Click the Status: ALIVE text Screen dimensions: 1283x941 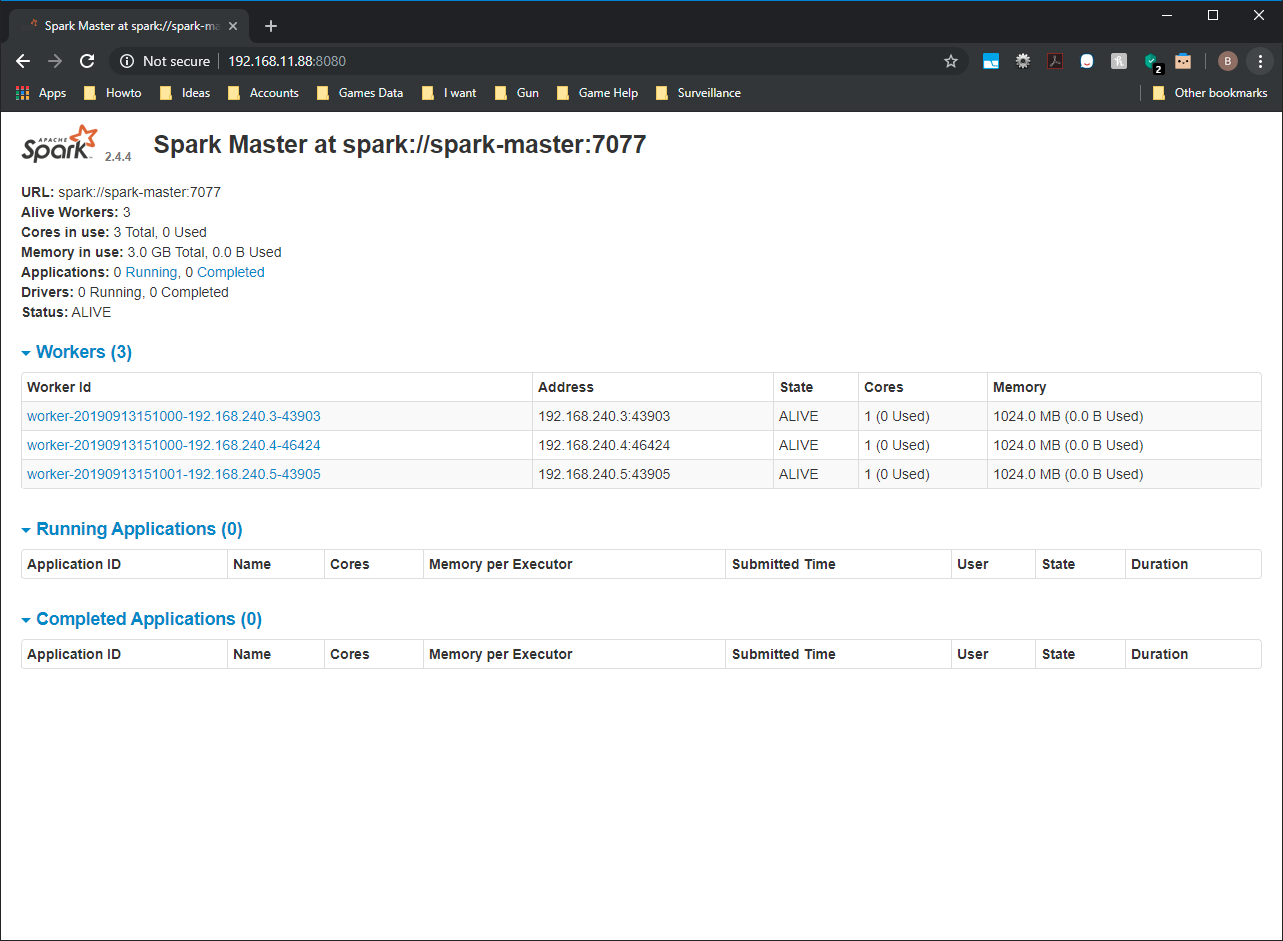(x=66, y=312)
